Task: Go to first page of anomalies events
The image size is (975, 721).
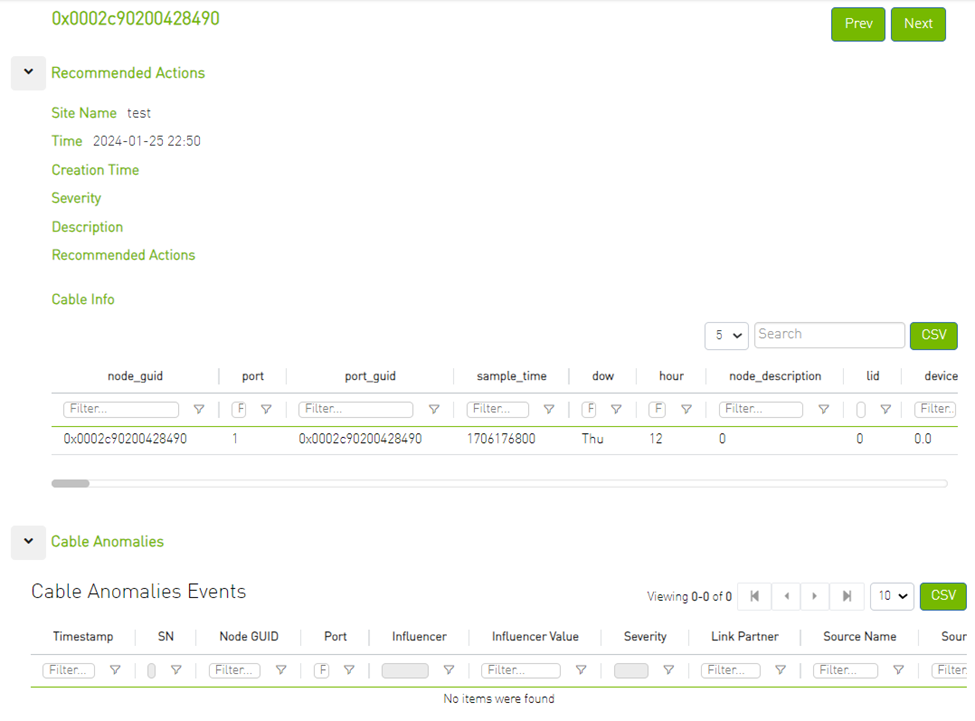Action: [754, 596]
